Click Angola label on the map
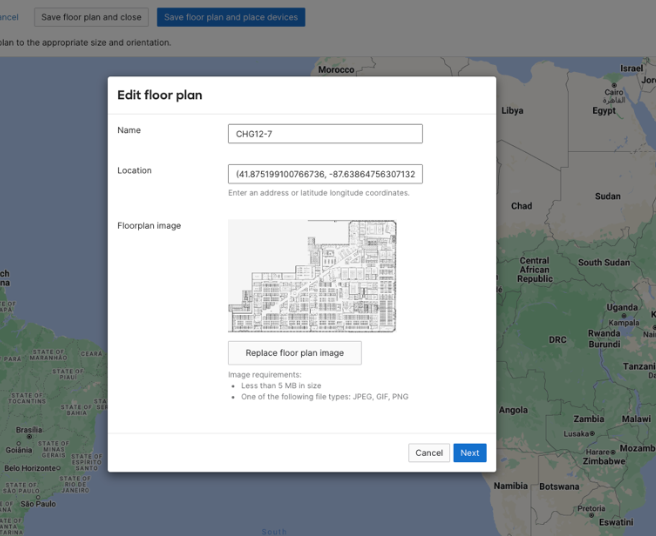The image size is (656, 536). point(513,410)
